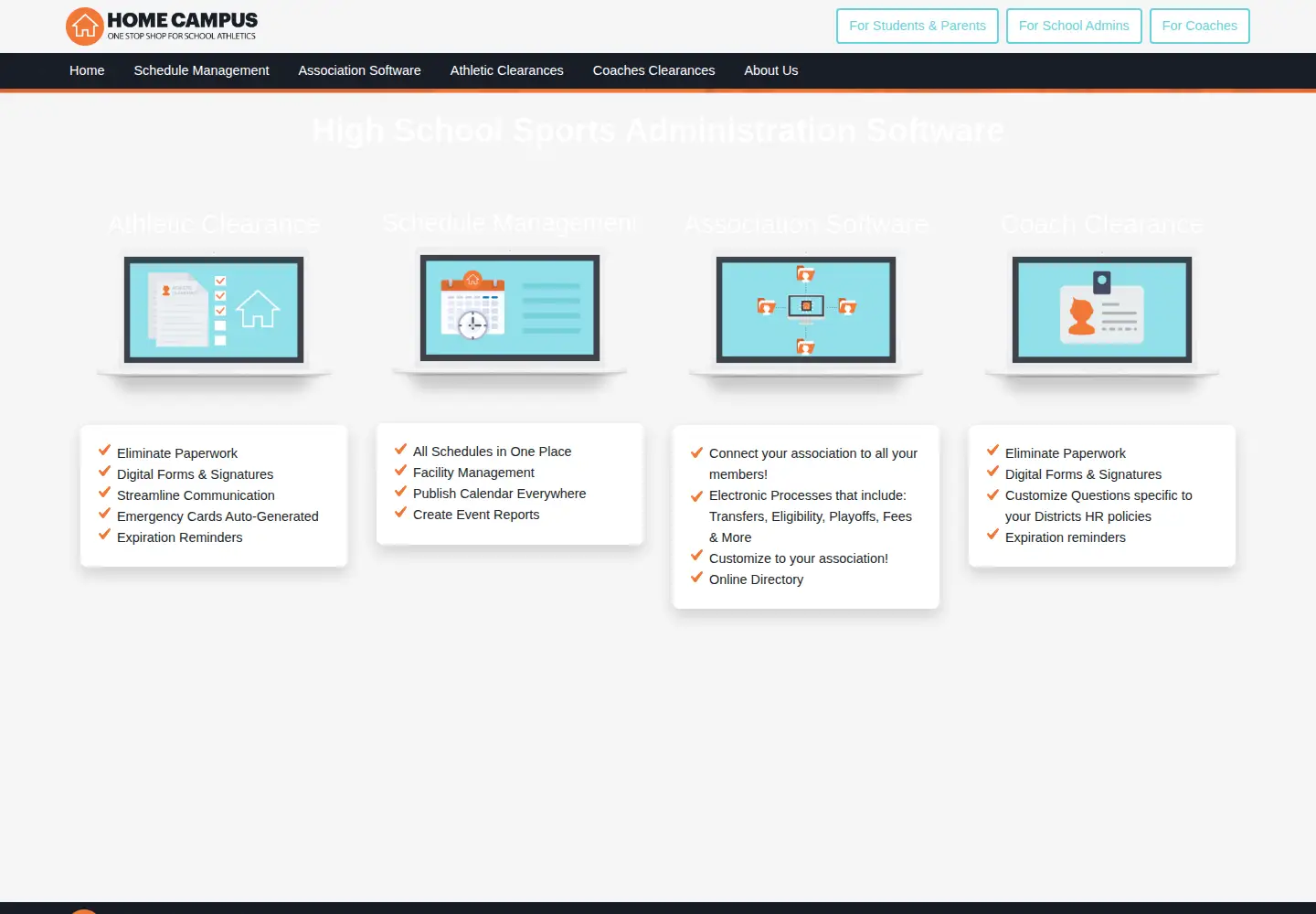Viewport: 1316px width, 914px height.
Task: Click "Expiration Reminders" below Emergency Cards Auto-Generated
Action: (x=180, y=537)
